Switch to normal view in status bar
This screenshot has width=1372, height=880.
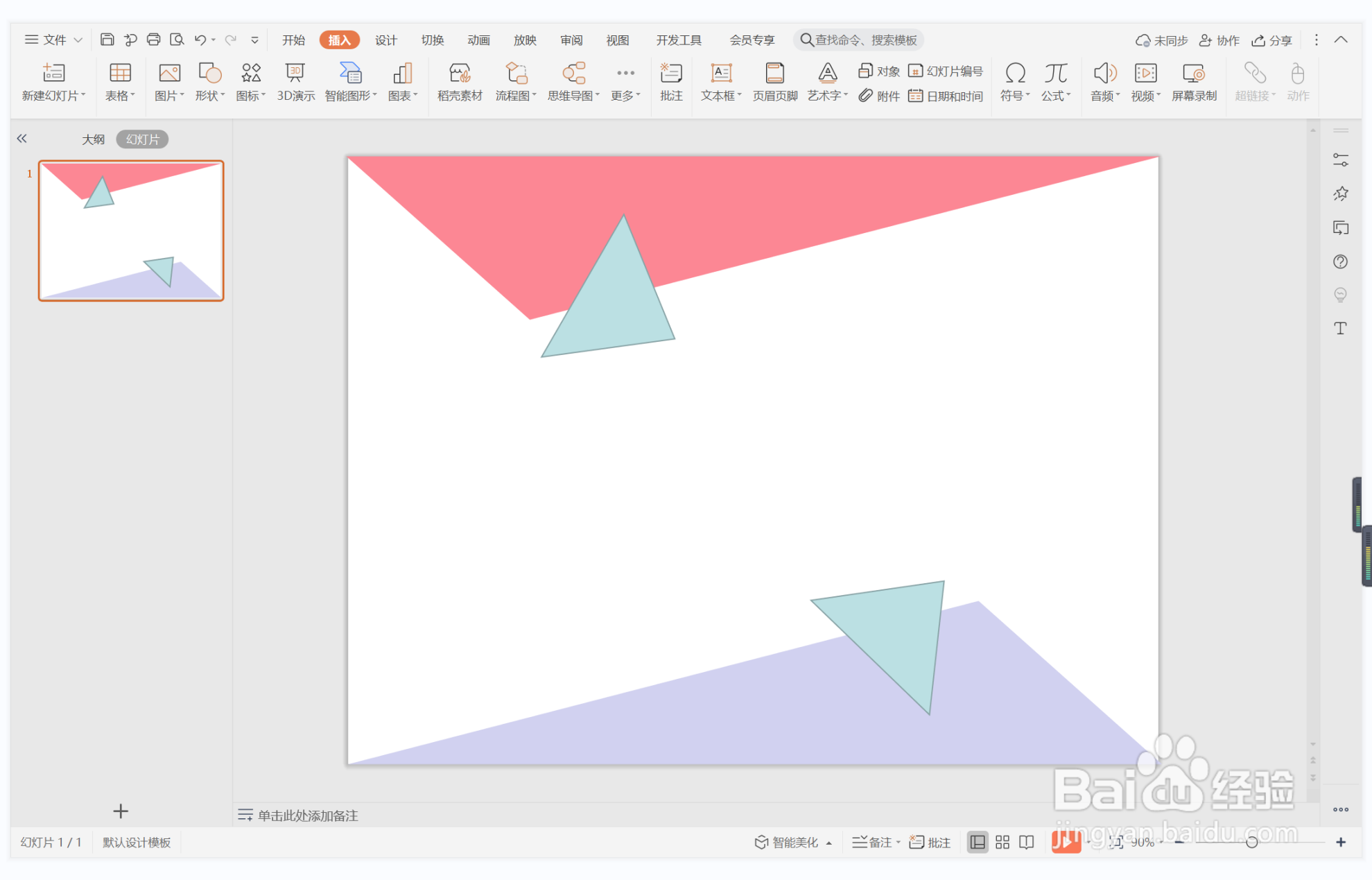[x=978, y=842]
